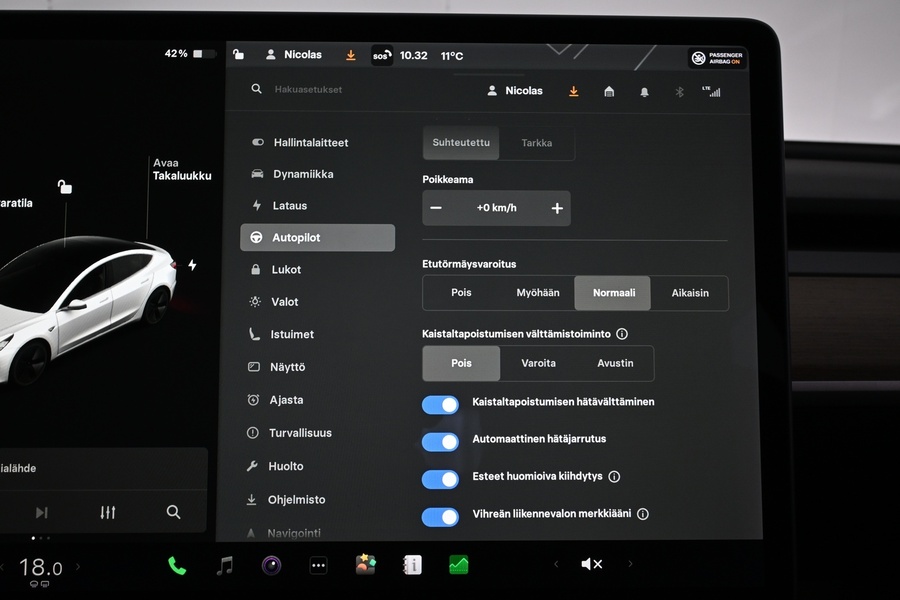Click the notification bell icon
Viewport: 900px width, 600px height.
pyautogui.click(x=644, y=91)
